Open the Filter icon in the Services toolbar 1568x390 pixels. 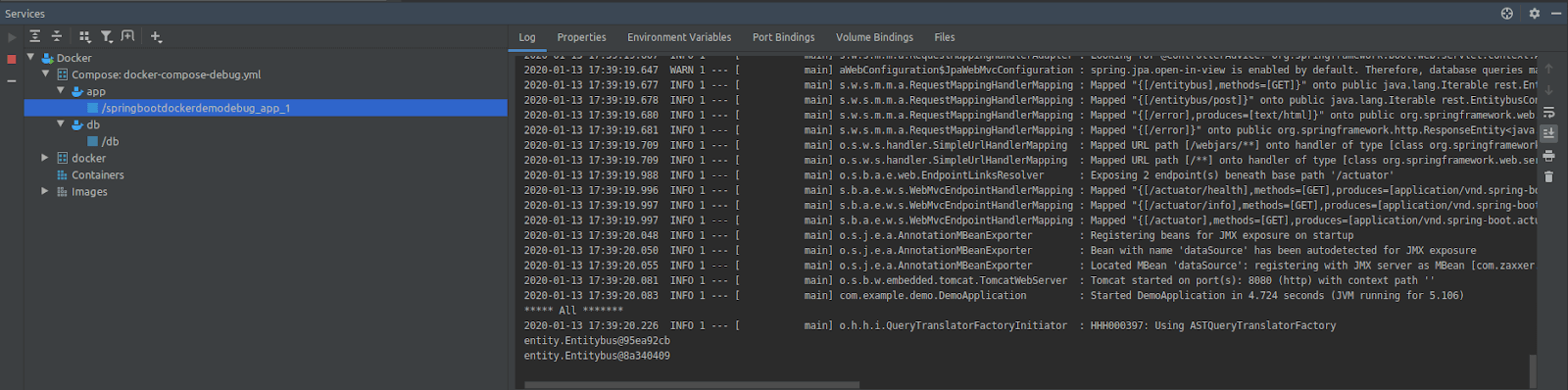click(x=106, y=36)
